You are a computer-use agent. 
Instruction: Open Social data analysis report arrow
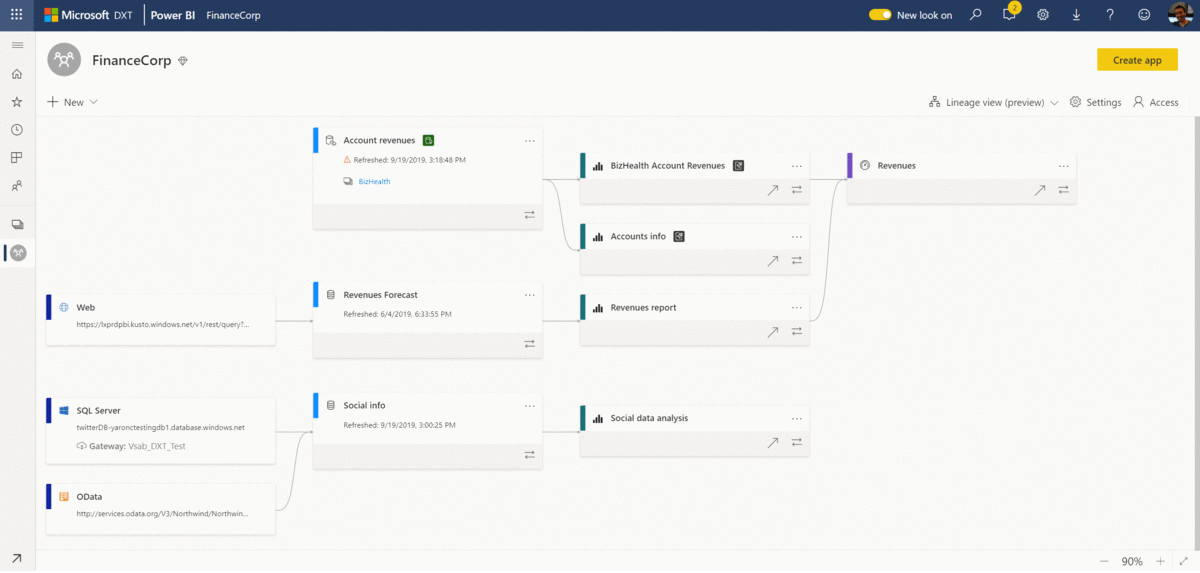pos(772,442)
